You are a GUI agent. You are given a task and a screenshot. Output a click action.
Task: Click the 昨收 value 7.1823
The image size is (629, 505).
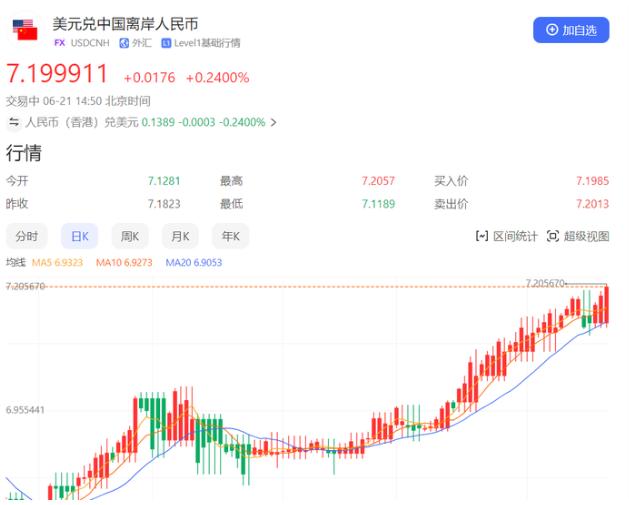(164, 204)
